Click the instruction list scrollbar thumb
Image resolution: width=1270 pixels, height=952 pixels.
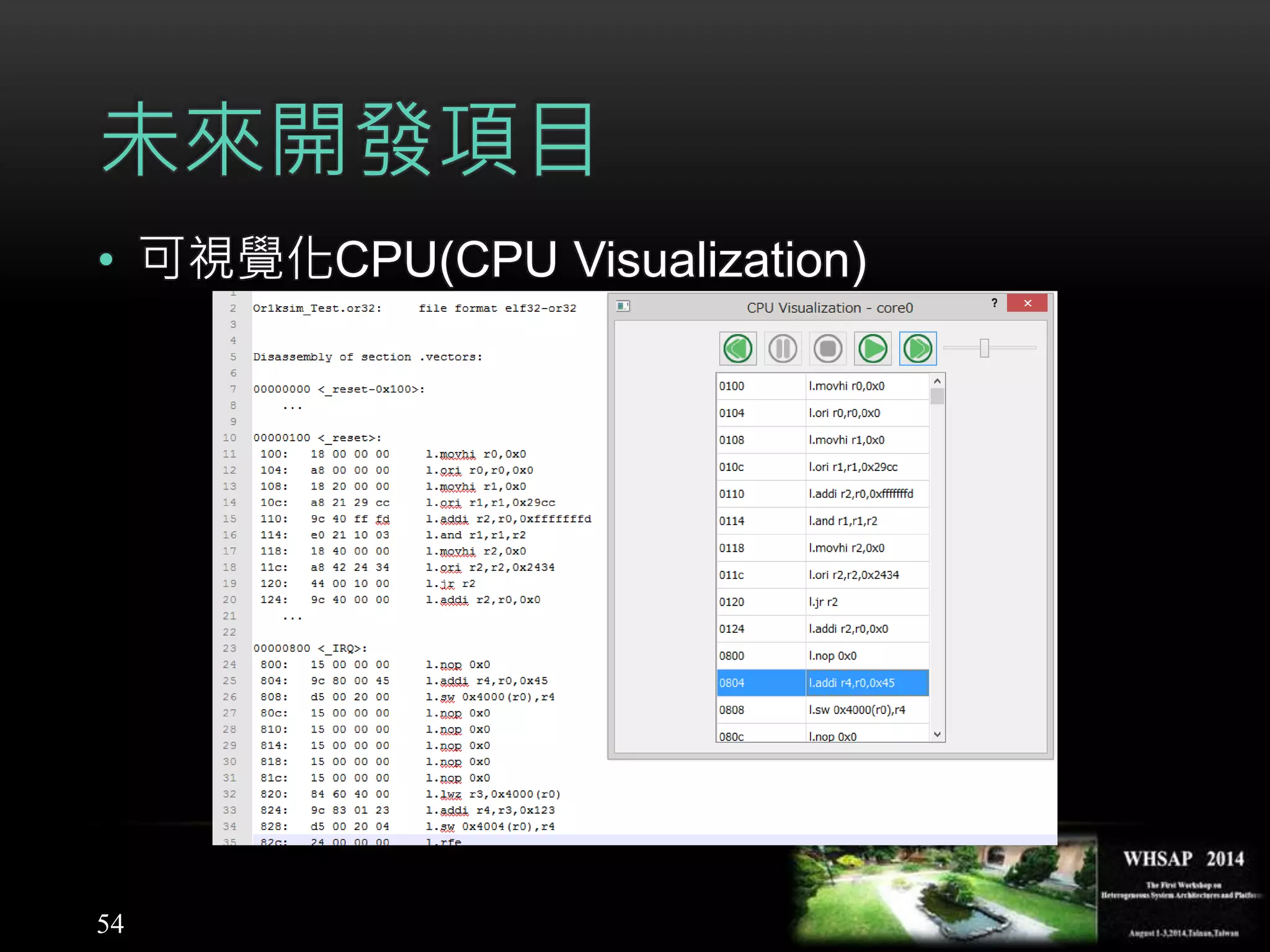pos(938,396)
